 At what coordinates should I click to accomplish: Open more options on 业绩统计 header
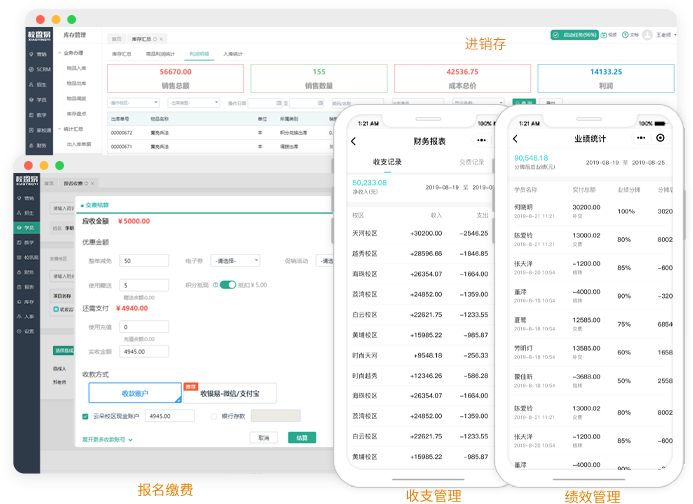(x=635, y=138)
